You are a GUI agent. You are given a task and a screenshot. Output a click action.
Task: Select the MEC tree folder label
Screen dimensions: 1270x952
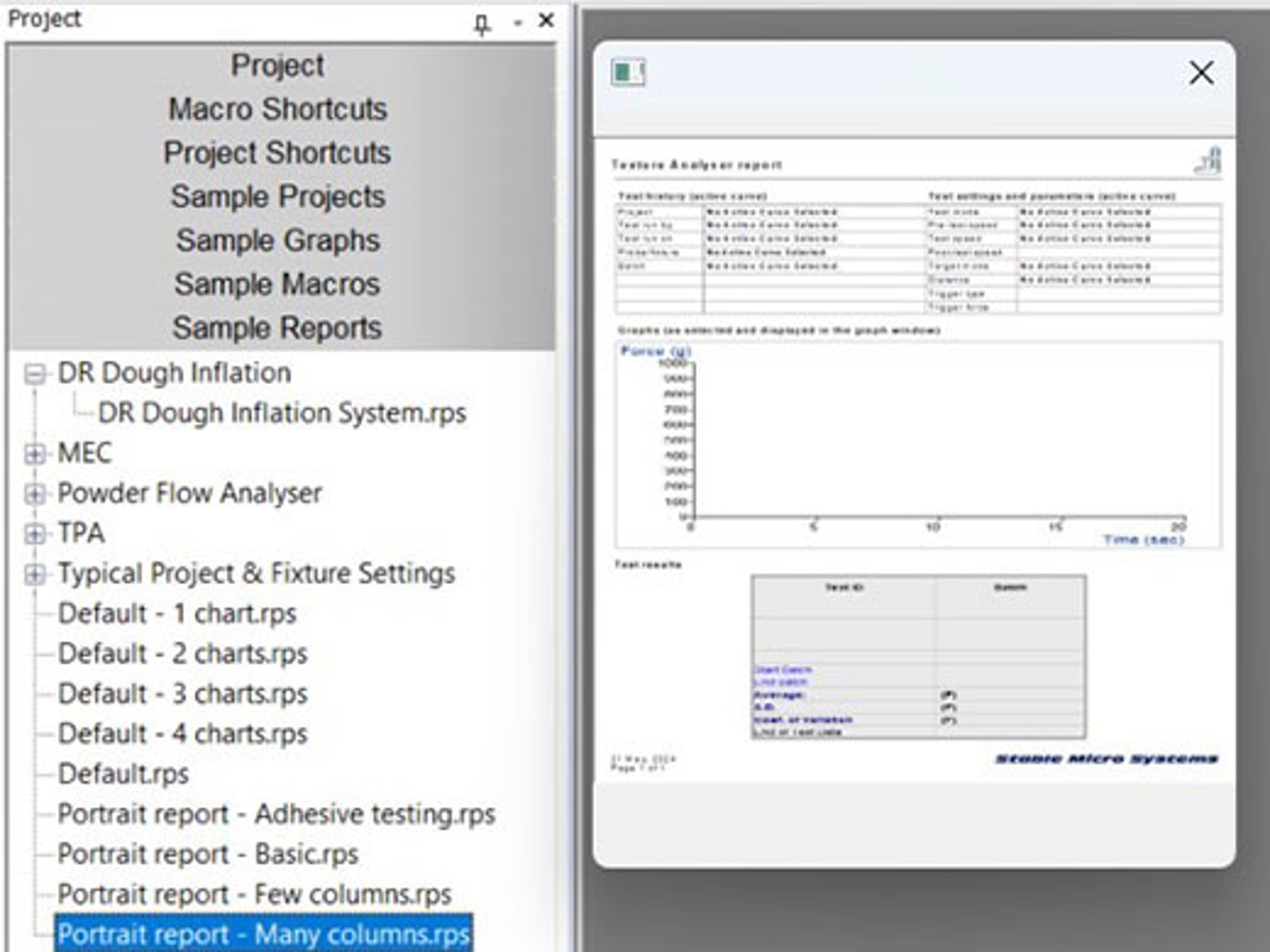[x=85, y=453]
